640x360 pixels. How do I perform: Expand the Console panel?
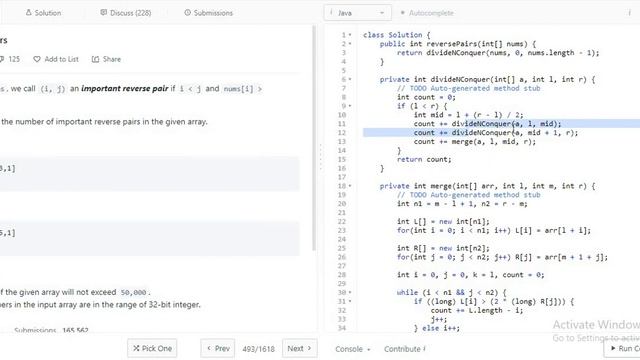[x=353, y=349]
